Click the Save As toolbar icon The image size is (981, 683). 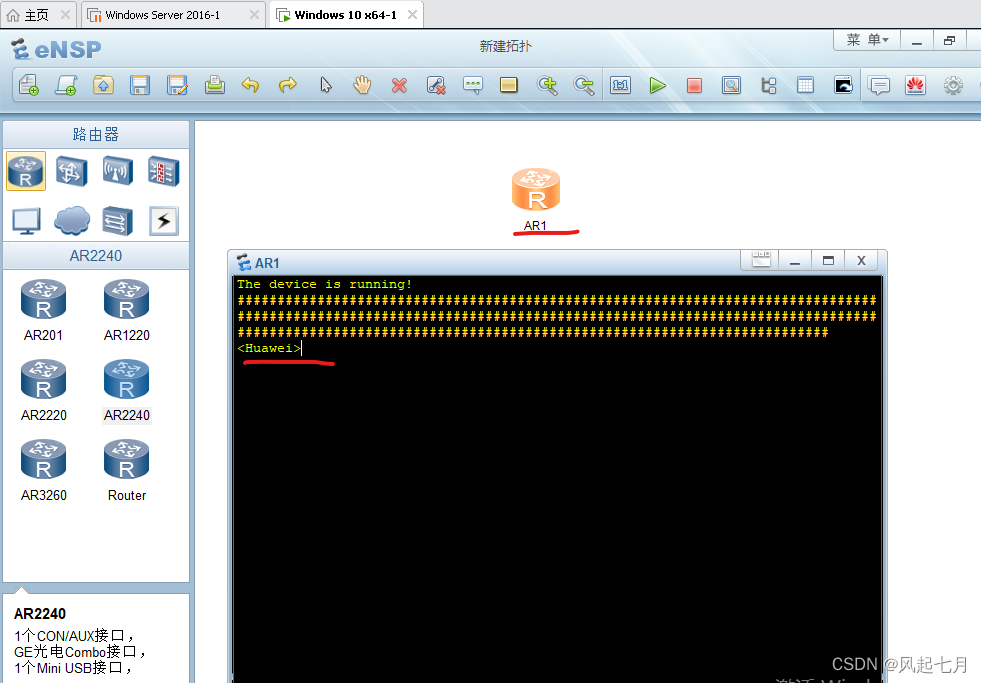click(x=177, y=85)
